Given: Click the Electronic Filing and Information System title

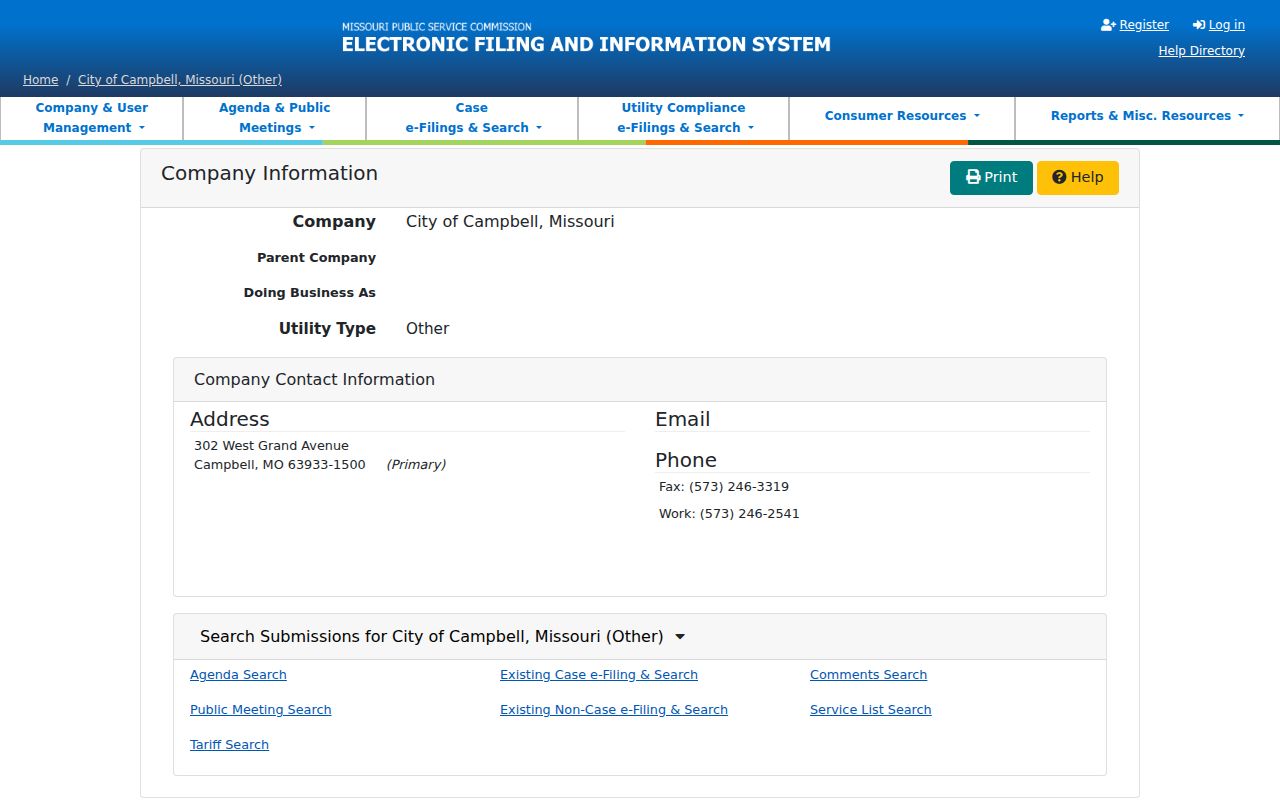Looking at the screenshot, I should point(586,45).
